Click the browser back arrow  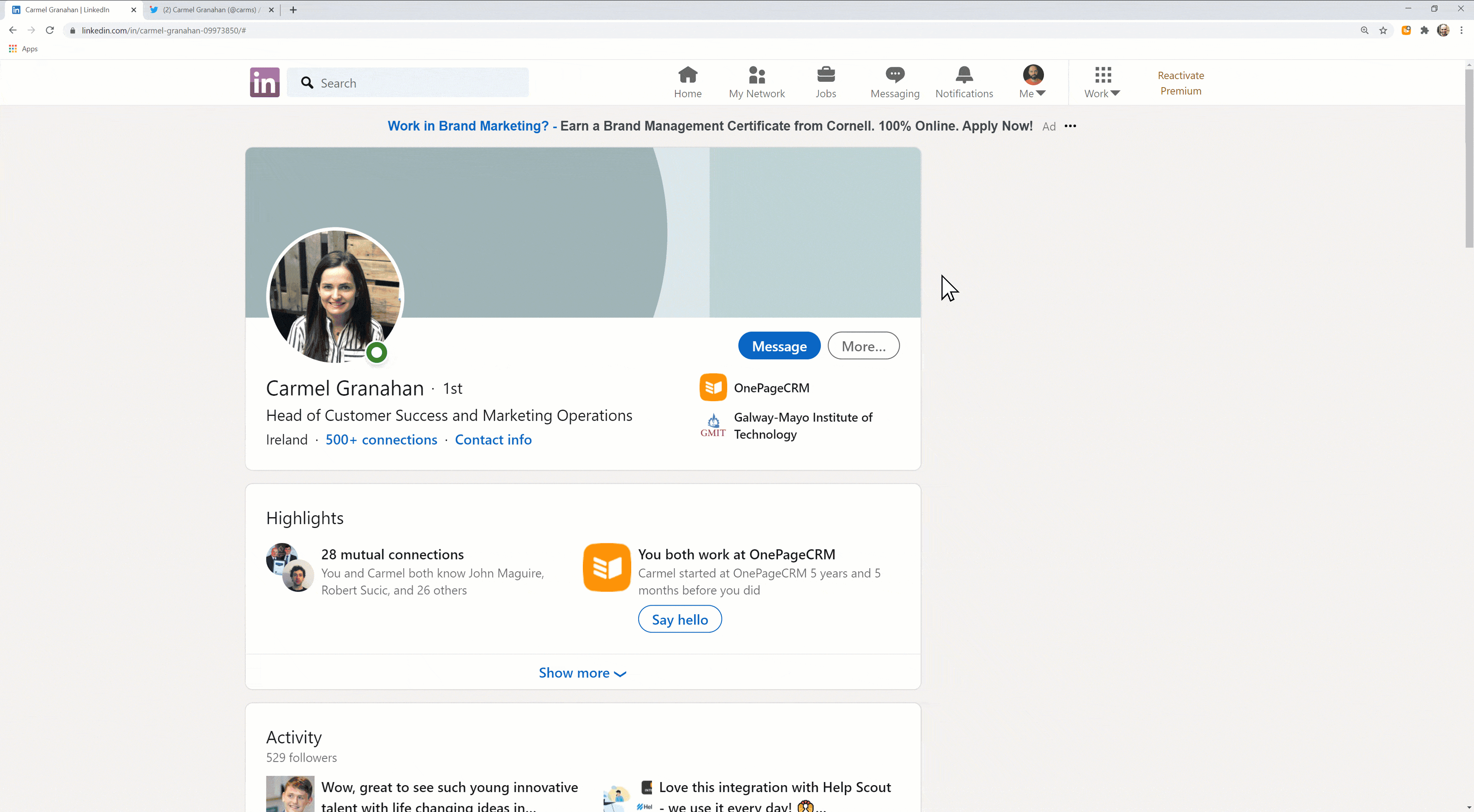click(13, 30)
